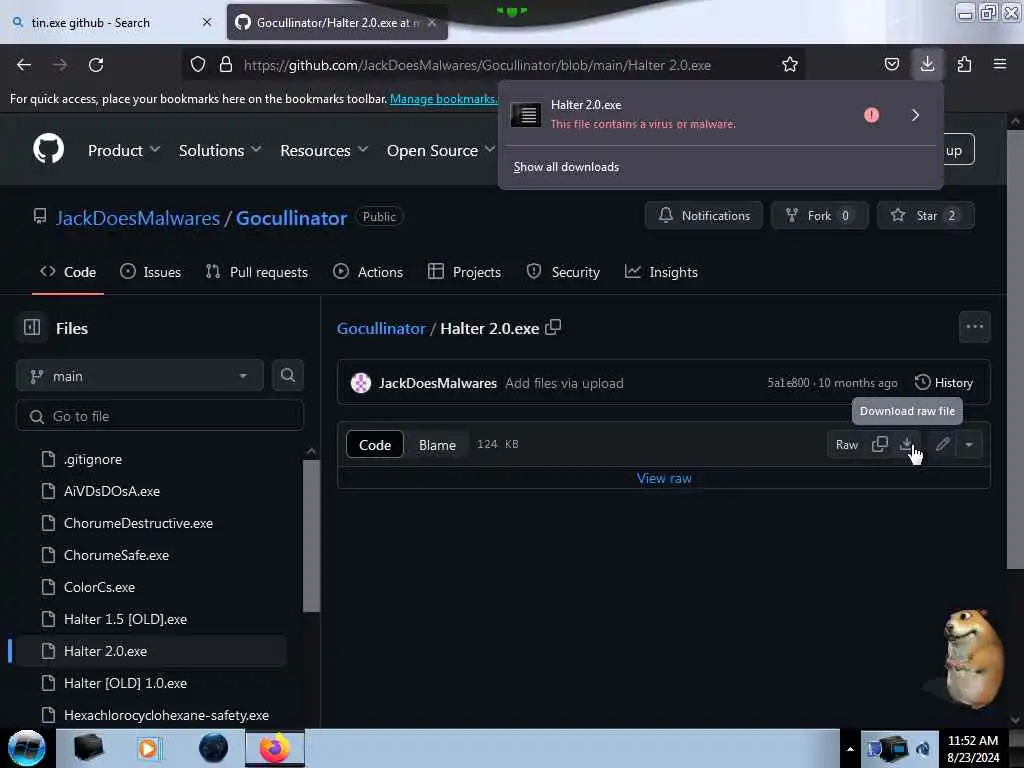The height and width of the screenshot is (768, 1024).
Task: Click the Download raw file icon
Action: (906, 444)
